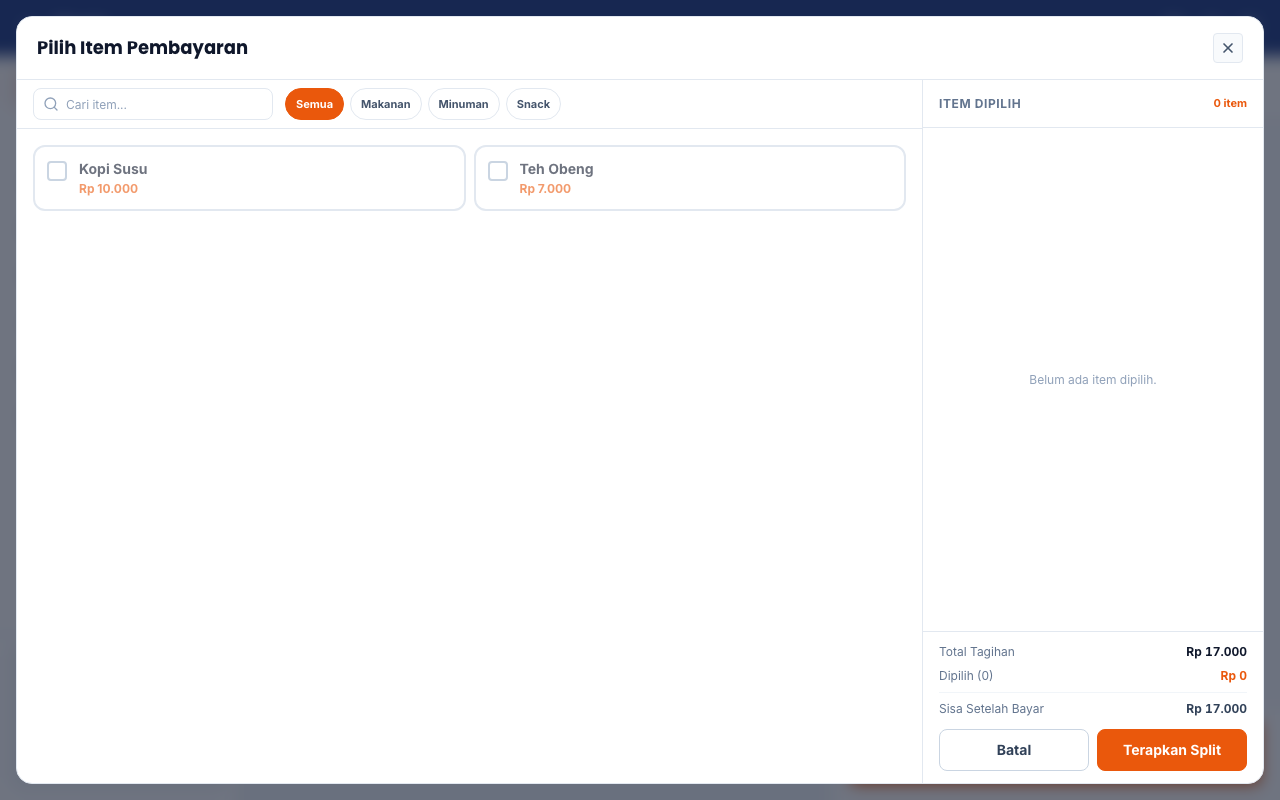Tick the Kopi Susu checkbox

[57, 171]
